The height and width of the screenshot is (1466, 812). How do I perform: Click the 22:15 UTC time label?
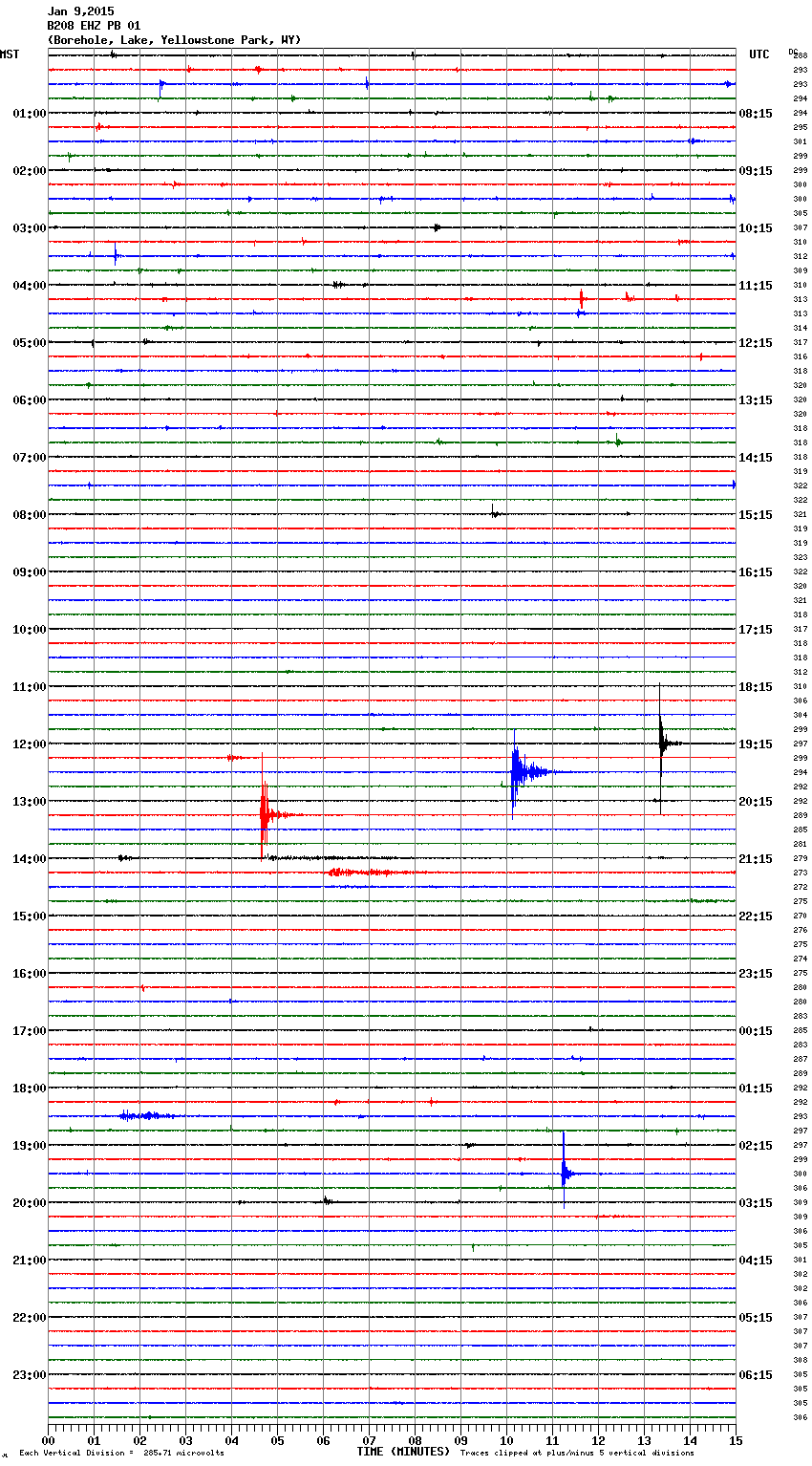(756, 916)
